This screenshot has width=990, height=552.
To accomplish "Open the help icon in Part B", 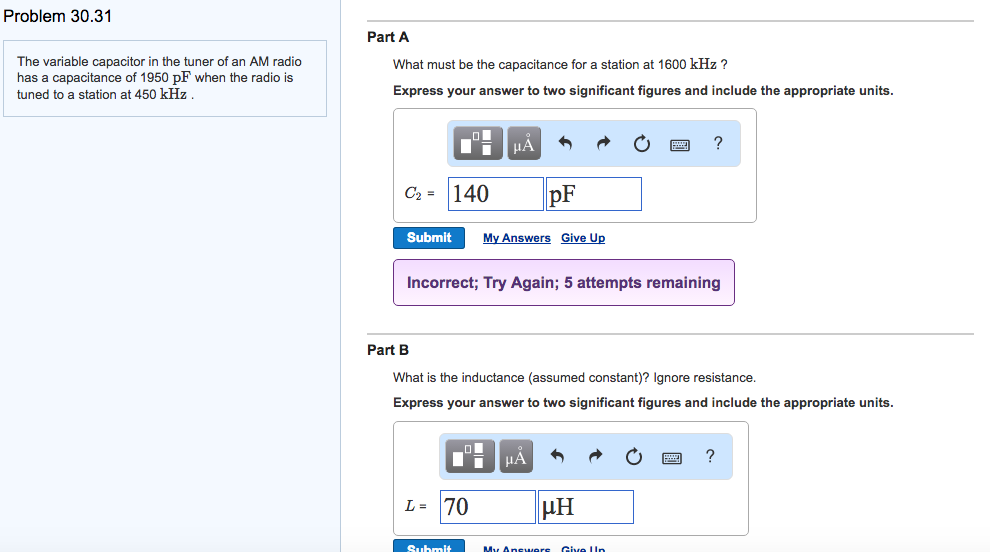I will (x=710, y=456).
